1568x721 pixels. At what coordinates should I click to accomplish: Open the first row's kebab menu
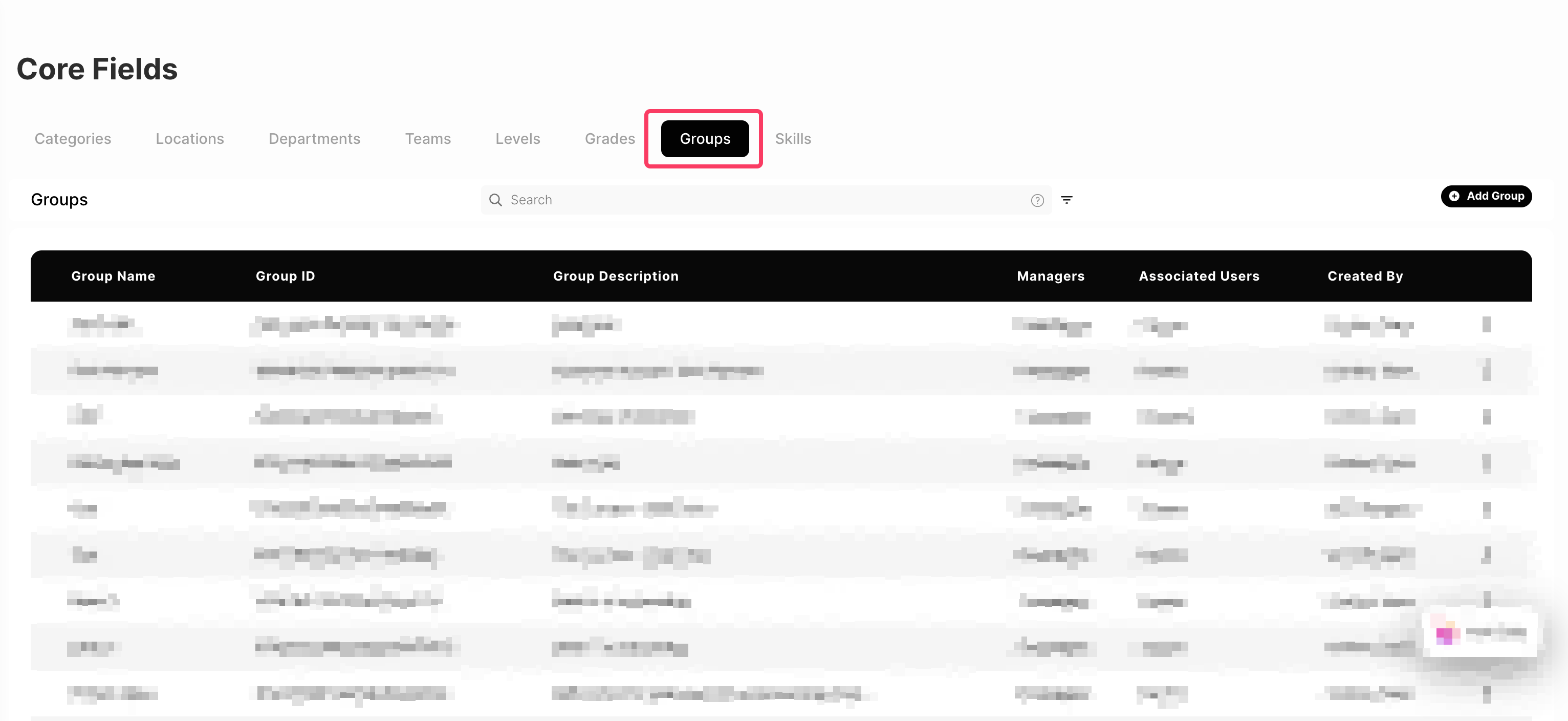coord(1487,324)
